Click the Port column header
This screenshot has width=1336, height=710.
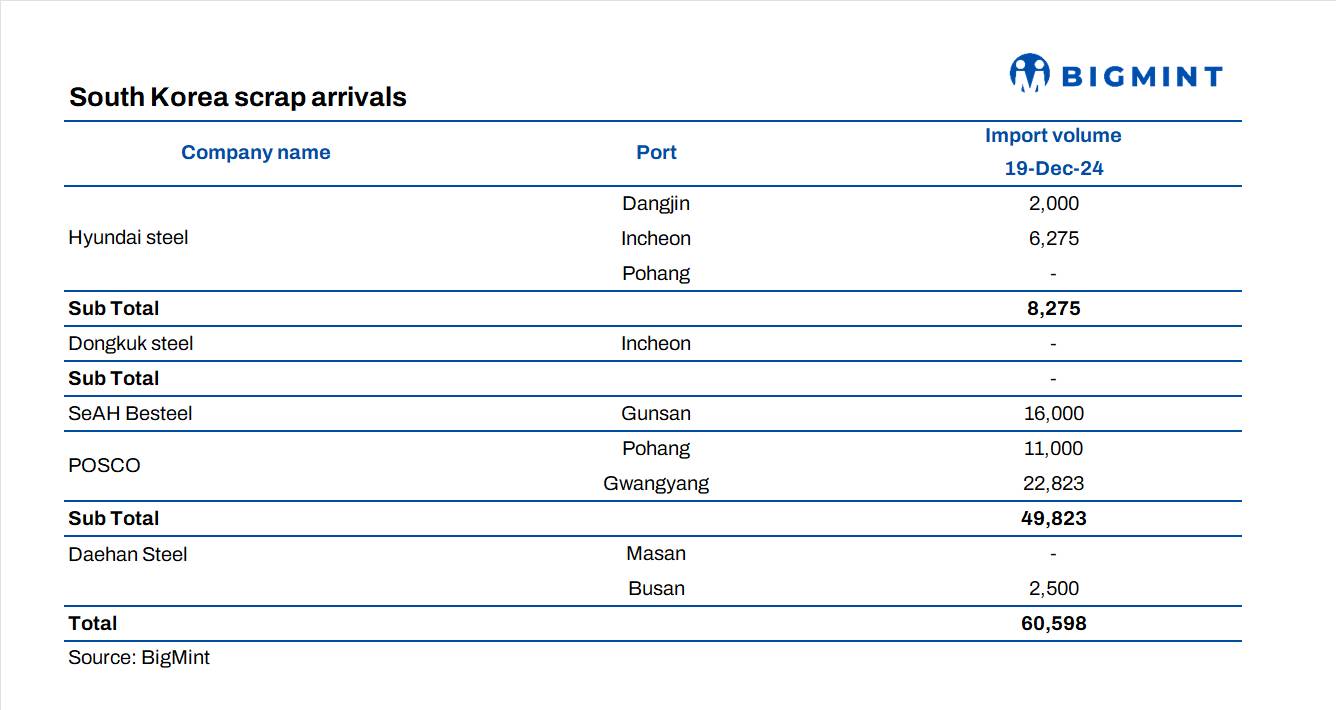point(656,152)
